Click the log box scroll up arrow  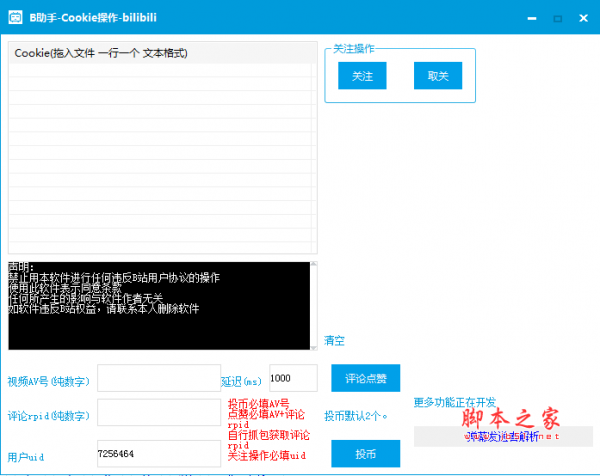pyautogui.click(x=314, y=264)
